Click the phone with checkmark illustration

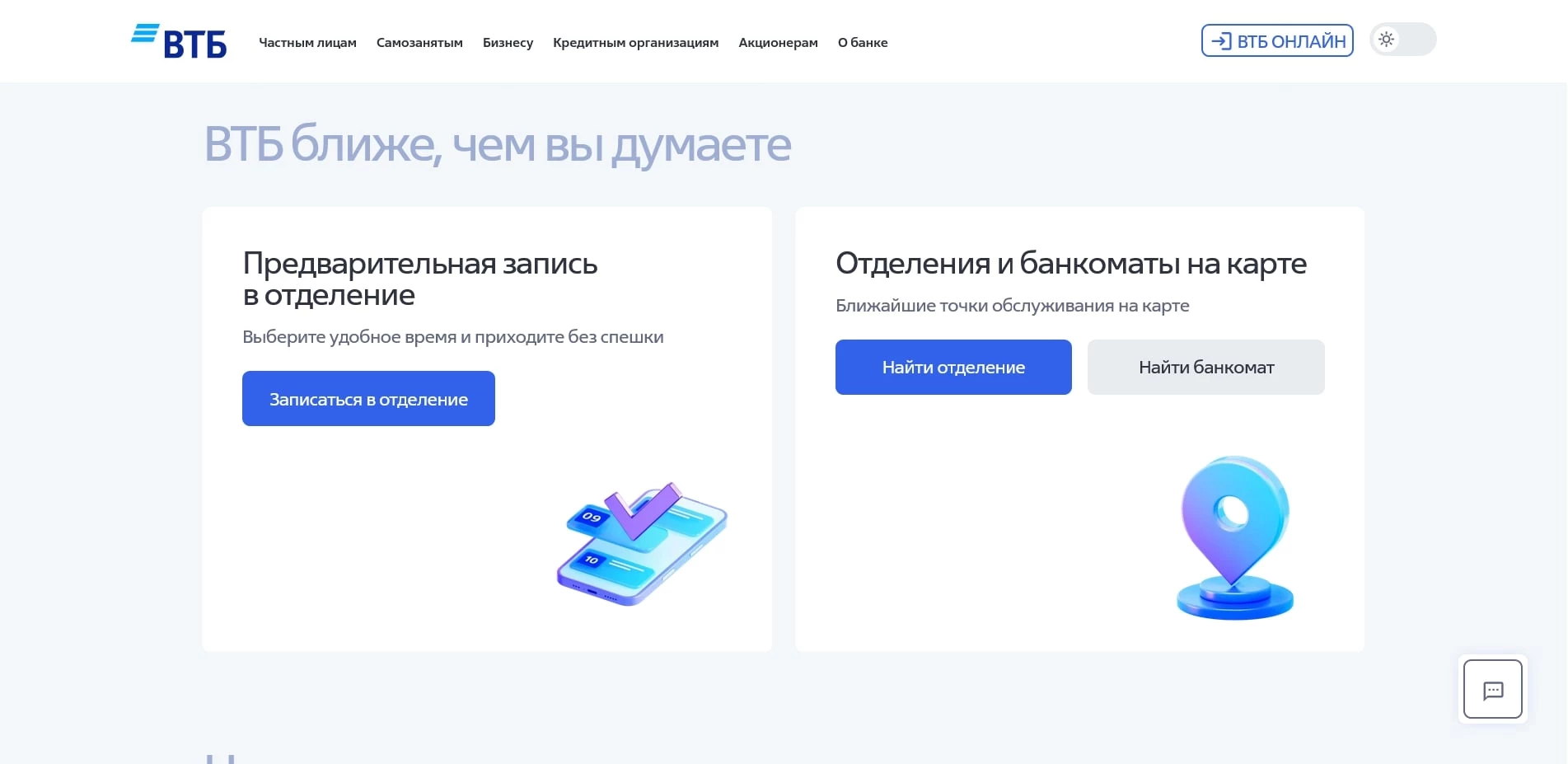[641, 540]
